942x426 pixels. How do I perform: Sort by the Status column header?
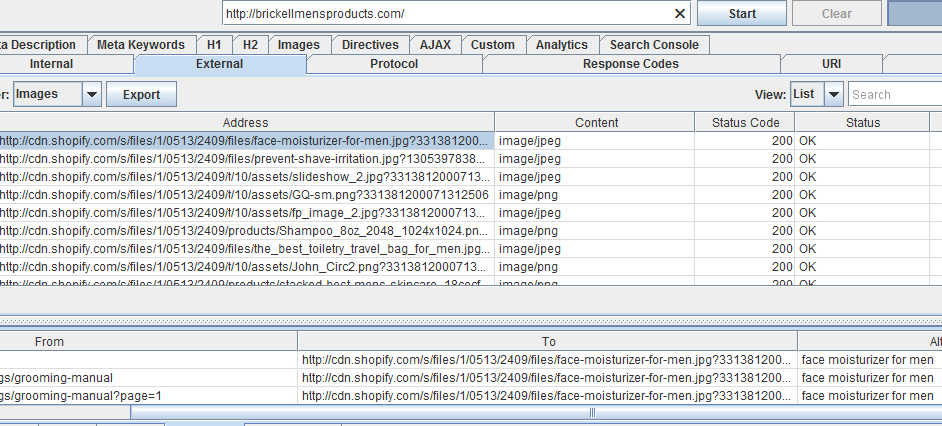coord(863,123)
